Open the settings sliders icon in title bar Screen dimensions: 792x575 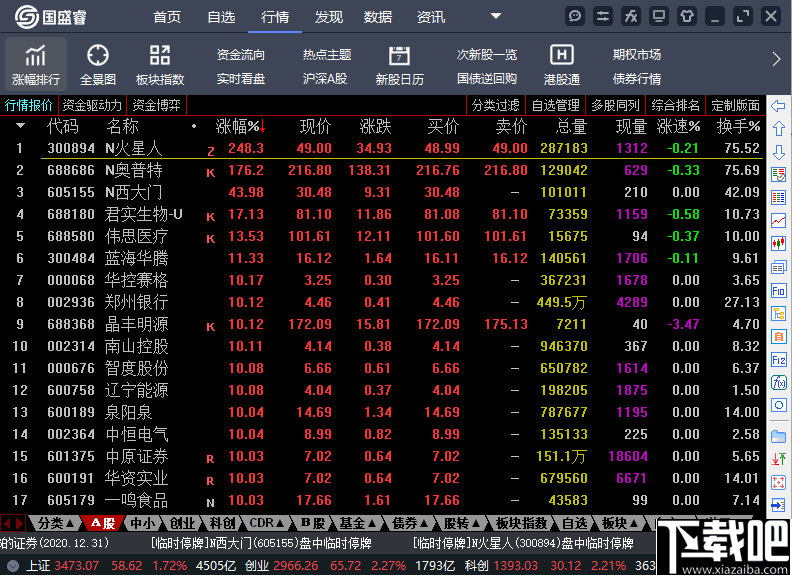click(x=603, y=17)
